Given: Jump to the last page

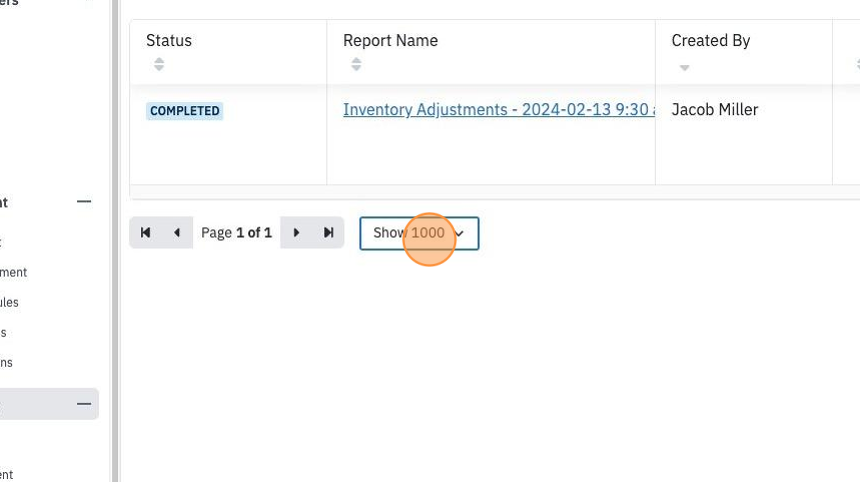Looking at the screenshot, I should 328,233.
